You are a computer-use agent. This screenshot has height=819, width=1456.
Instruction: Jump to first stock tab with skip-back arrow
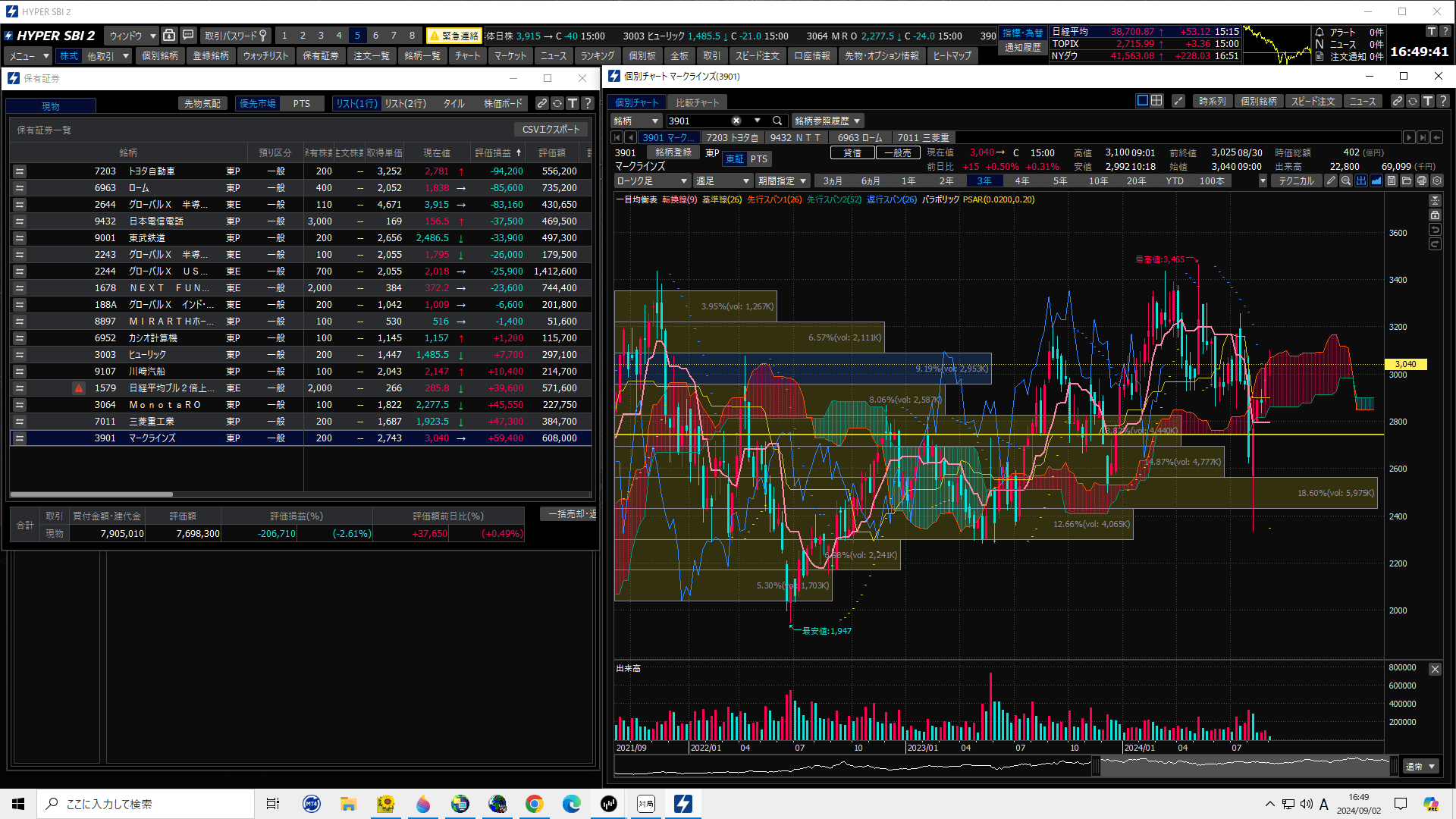tap(617, 137)
